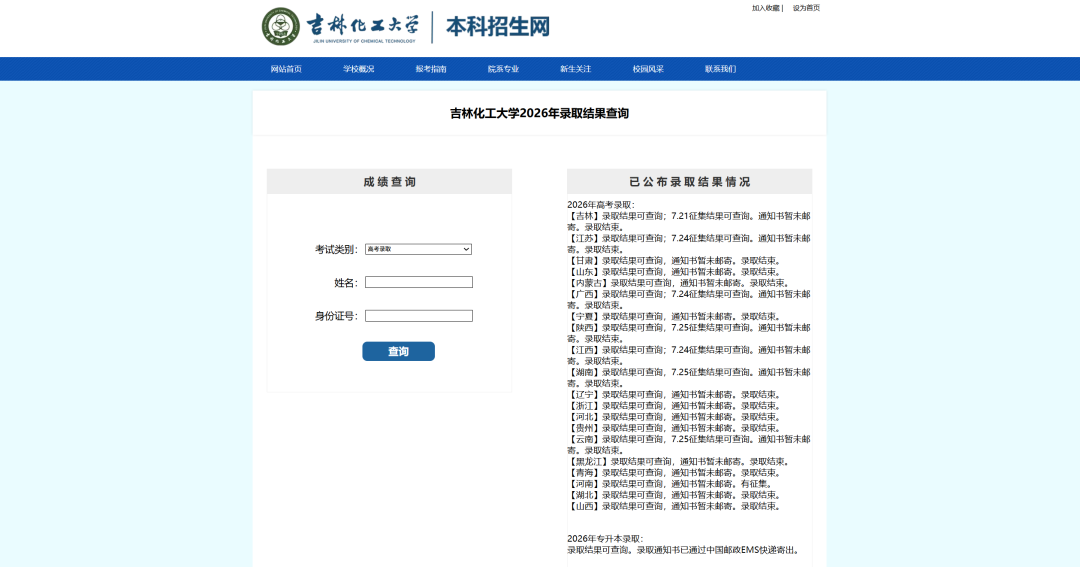1080x567 pixels.
Task: Open the 校园风采 menu item
Action: tap(647, 69)
